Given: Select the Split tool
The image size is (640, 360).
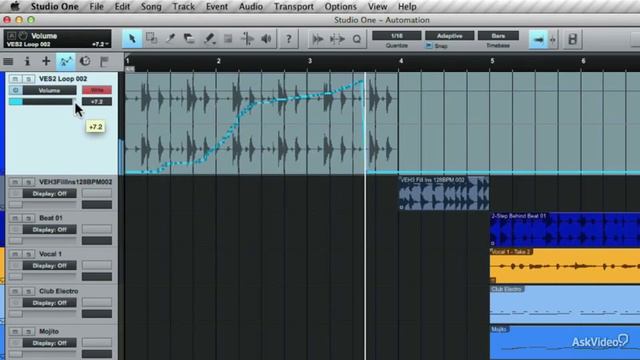Looking at the screenshot, I should pyautogui.click(x=171, y=39).
